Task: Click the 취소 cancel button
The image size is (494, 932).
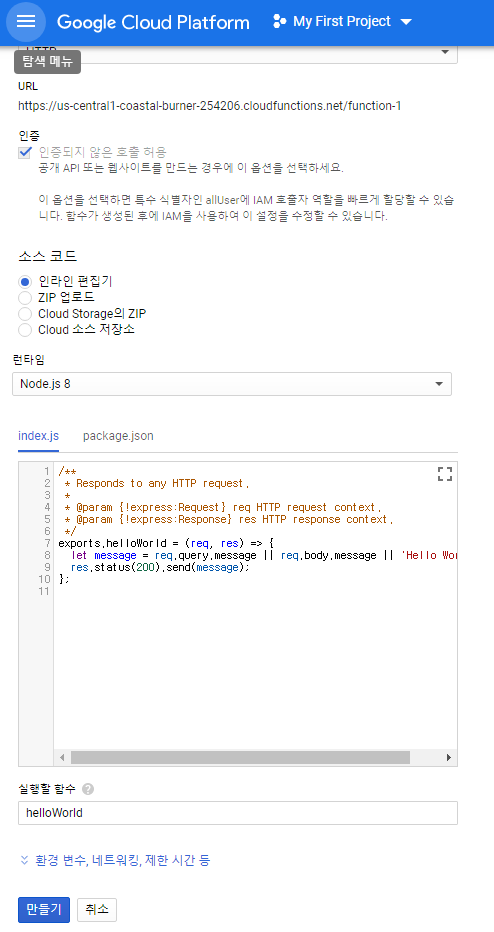Action: click(x=97, y=909)
